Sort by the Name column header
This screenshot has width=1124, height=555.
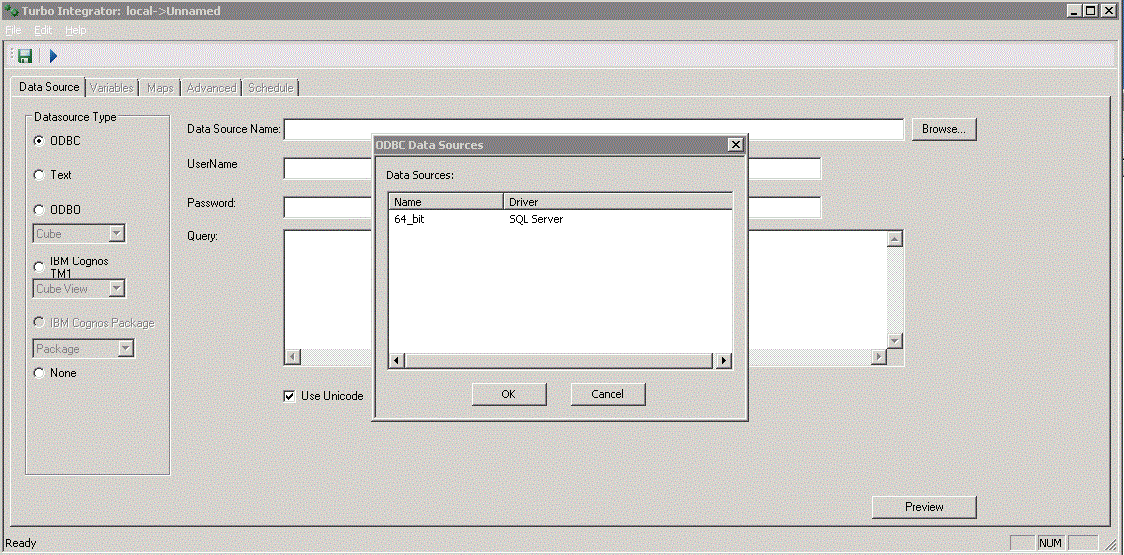coord(446,202)
